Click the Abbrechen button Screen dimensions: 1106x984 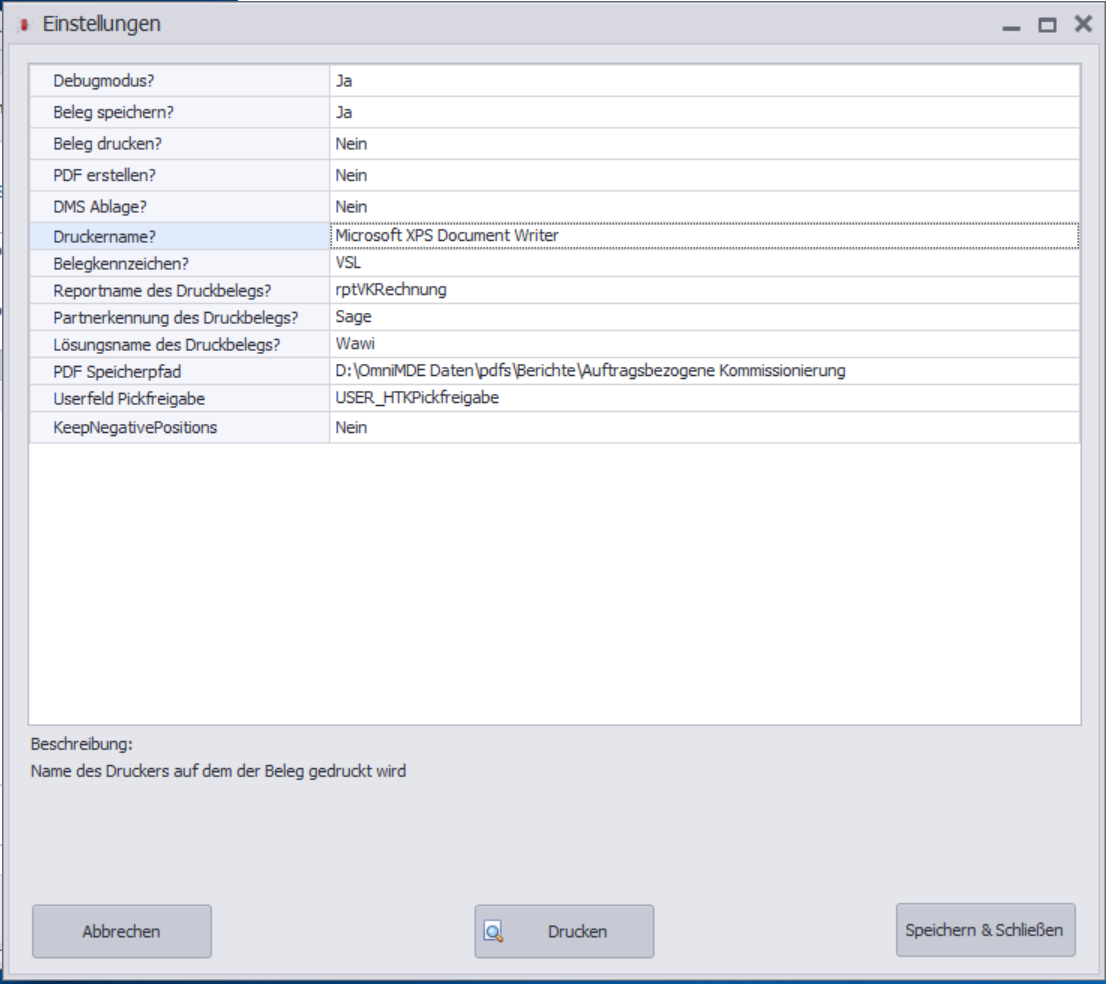122,931
